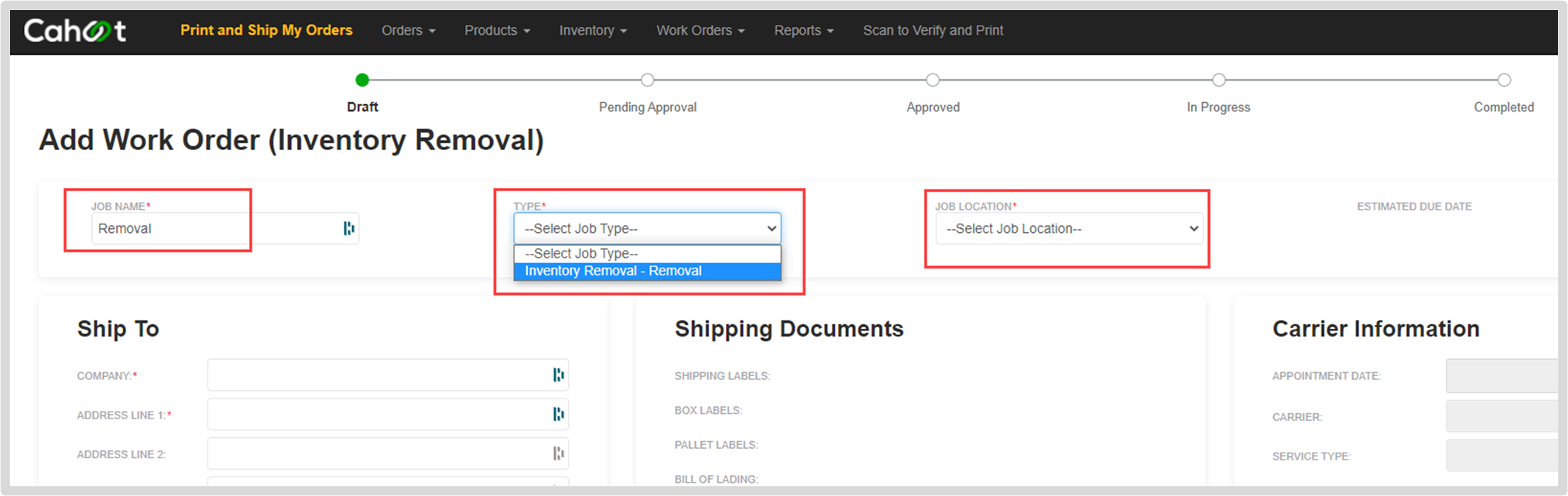This screenshot has height=496, width=1568.
Task: Click the Shipping Labels label
Action: tap(722, 376)
